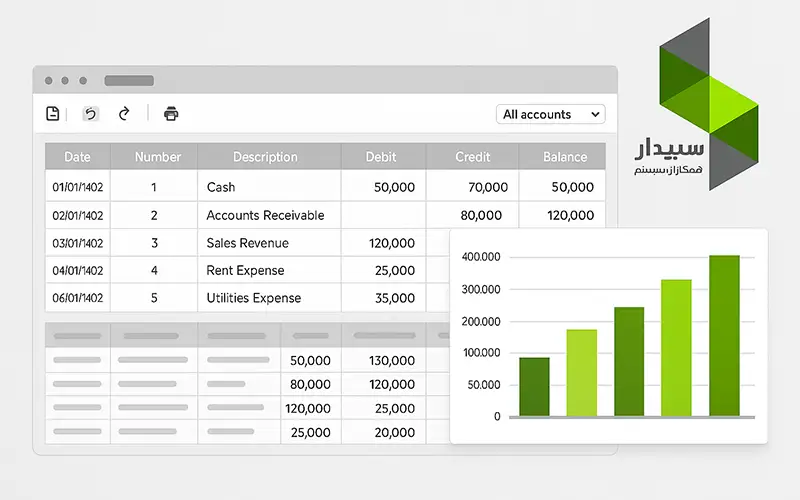Click the printer icon in toolbar
The width and height of the screenshot is (800, 500).
click(171, 114)
